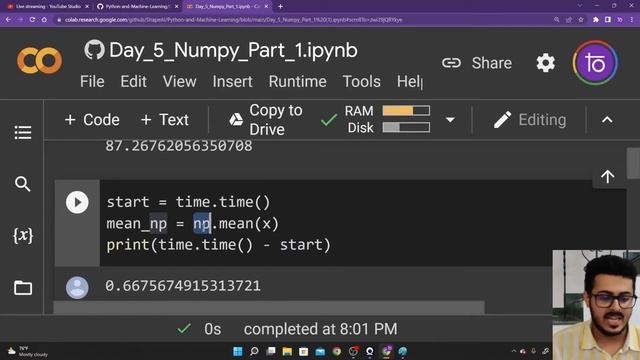Go back in browser history
The height and width of the screenshot is (360, 640).
point(8,20)
